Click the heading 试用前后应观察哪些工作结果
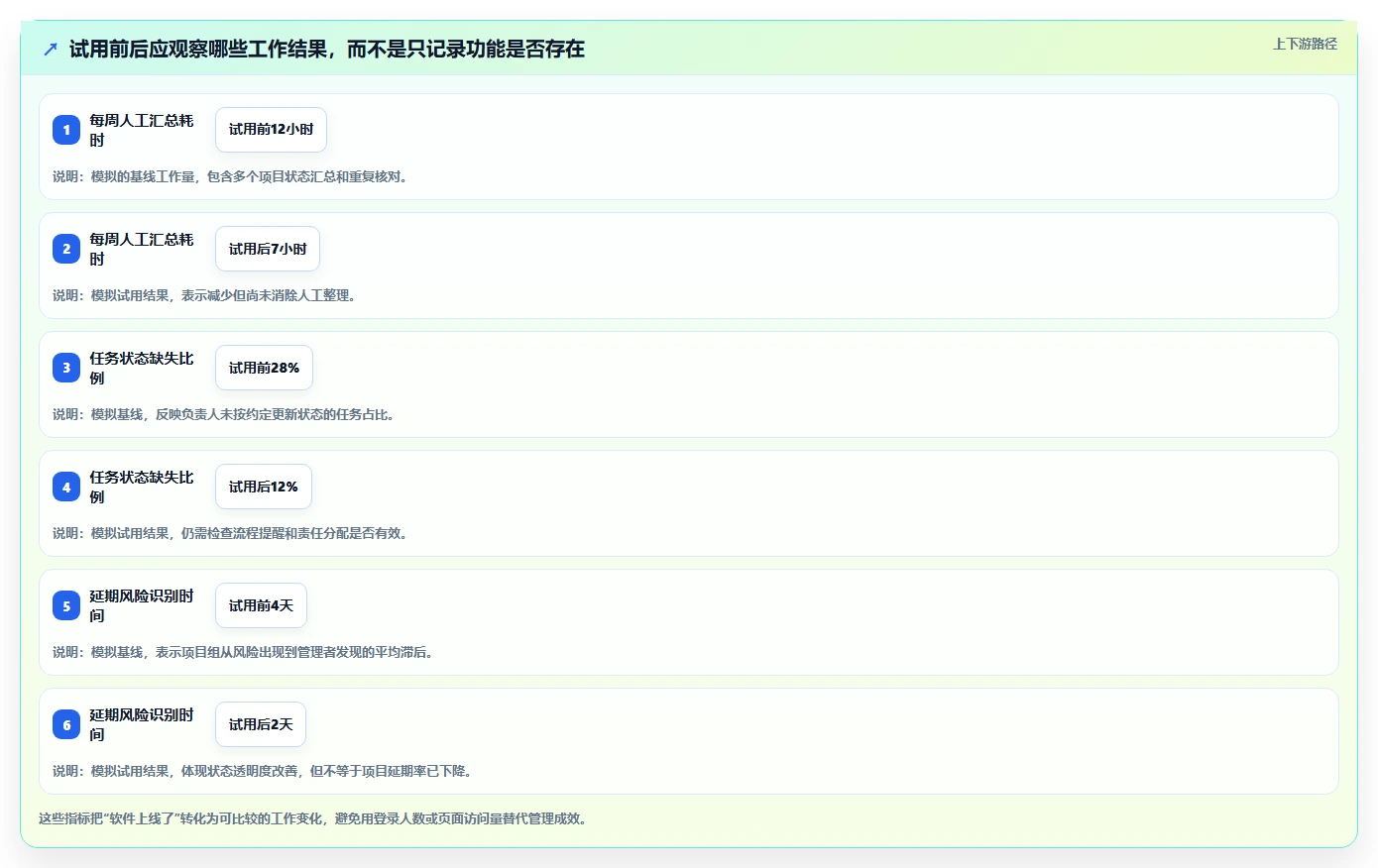 point(197,49)
